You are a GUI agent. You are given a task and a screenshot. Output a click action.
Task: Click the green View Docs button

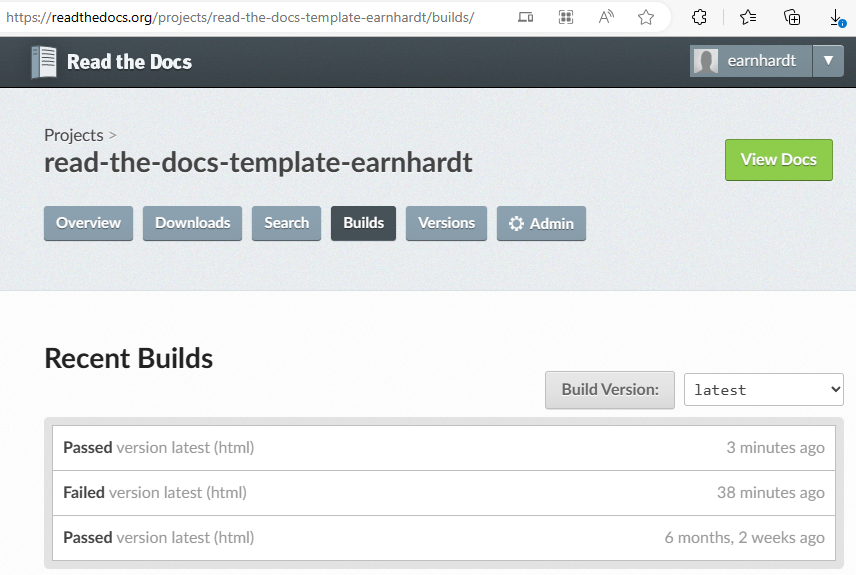click(x=778, y=159)
